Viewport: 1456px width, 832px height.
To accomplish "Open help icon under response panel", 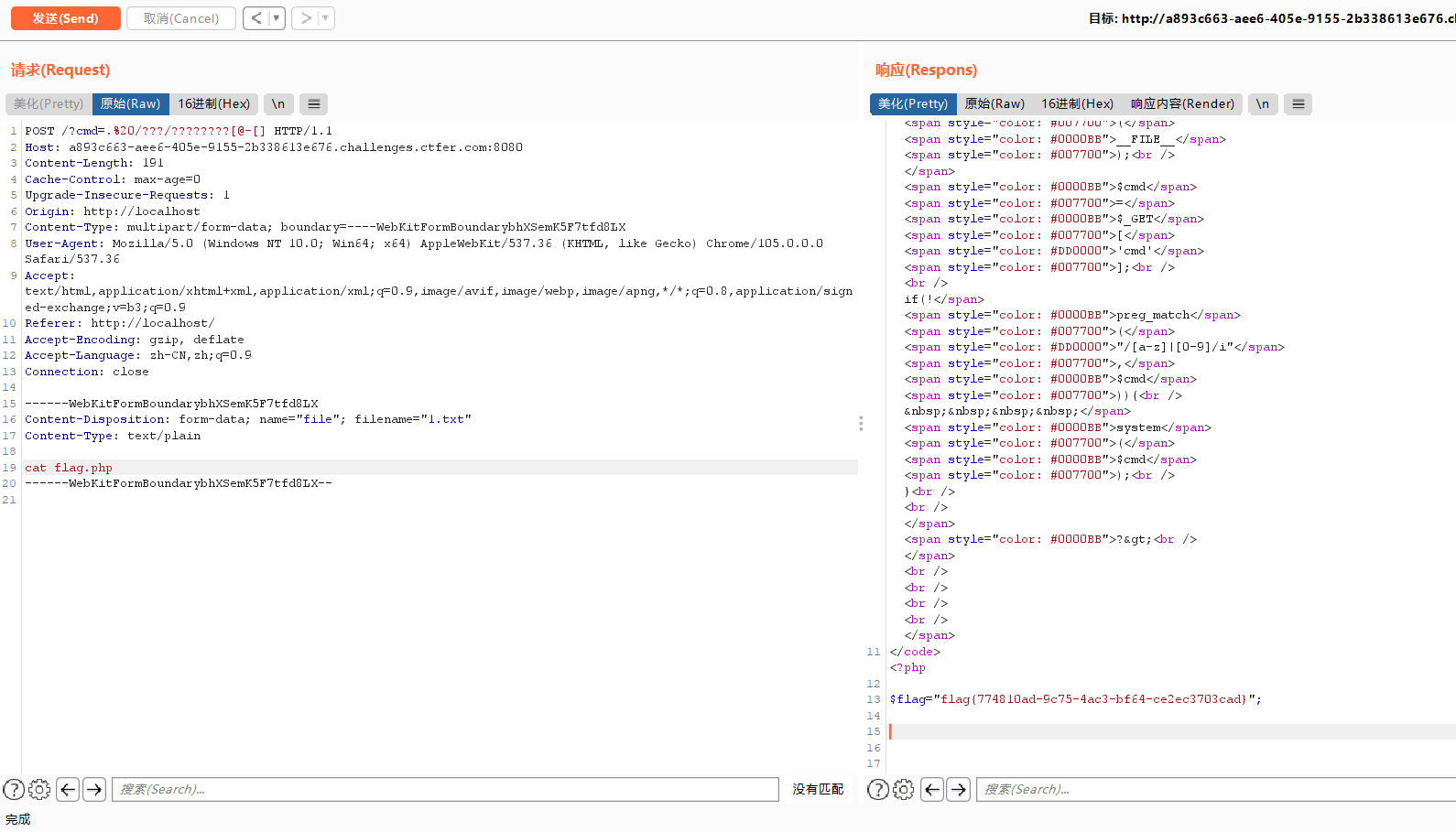I will (x=878, y=789).
